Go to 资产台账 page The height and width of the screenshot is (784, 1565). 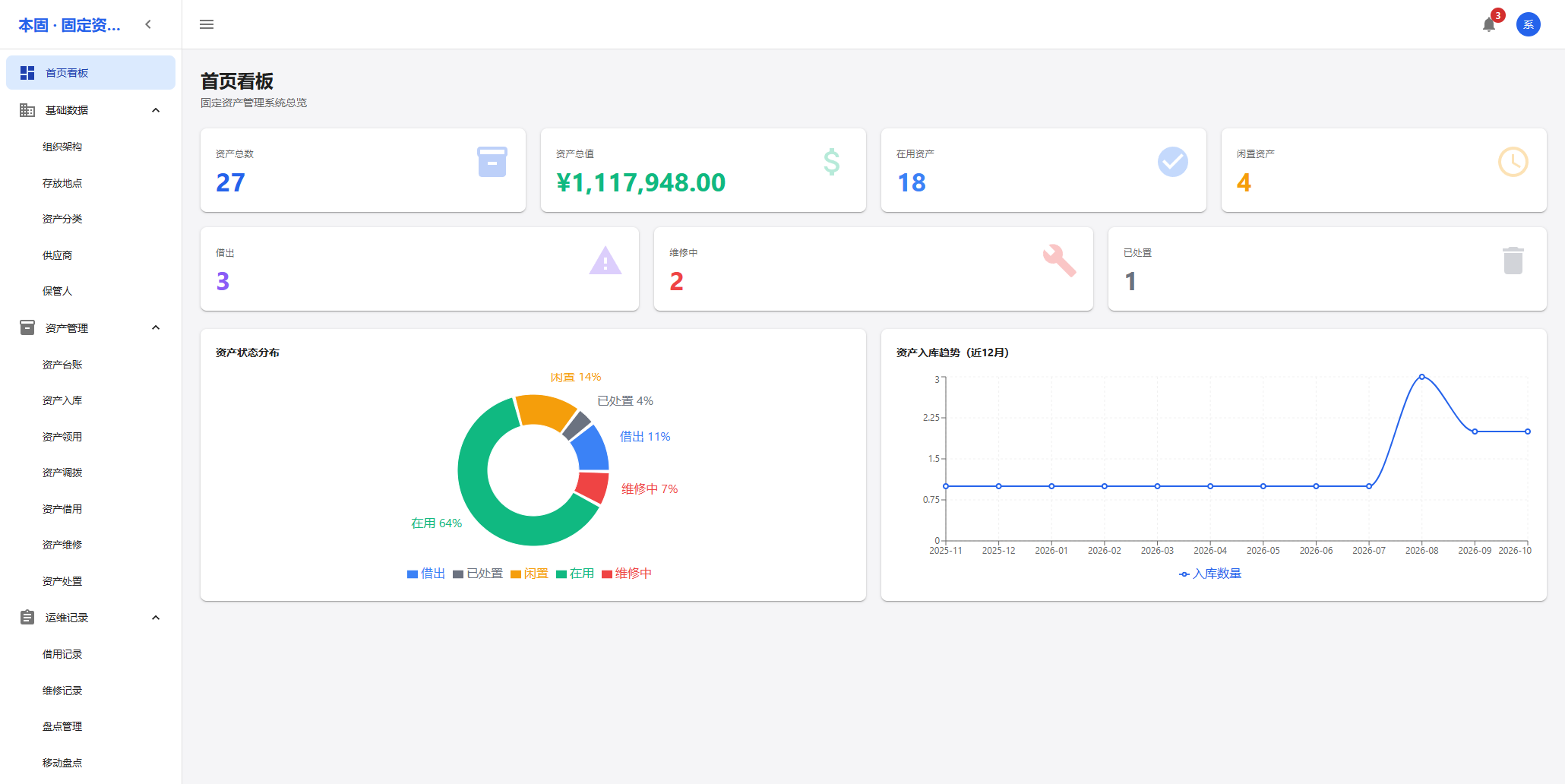tap(90, 365)
